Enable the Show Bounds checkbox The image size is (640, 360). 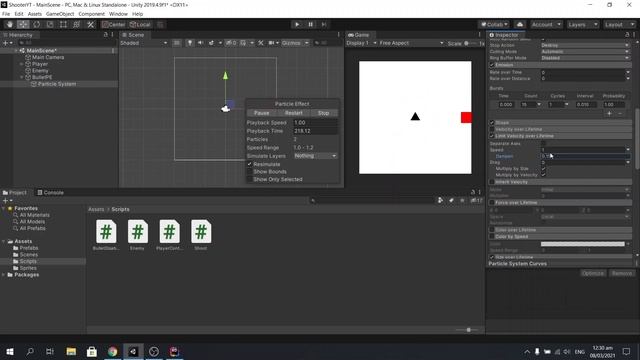(250, 172)
